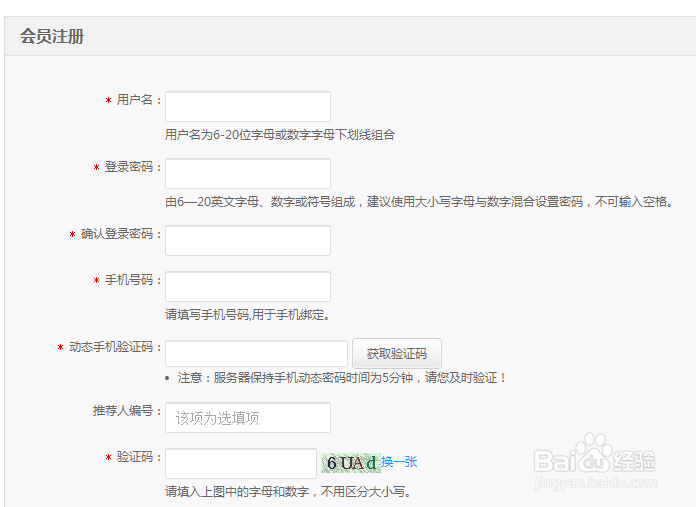Screen dimensions: 696x507
Task: Click the 换一张 link to refresh captcha
Action: click(399, 462)
